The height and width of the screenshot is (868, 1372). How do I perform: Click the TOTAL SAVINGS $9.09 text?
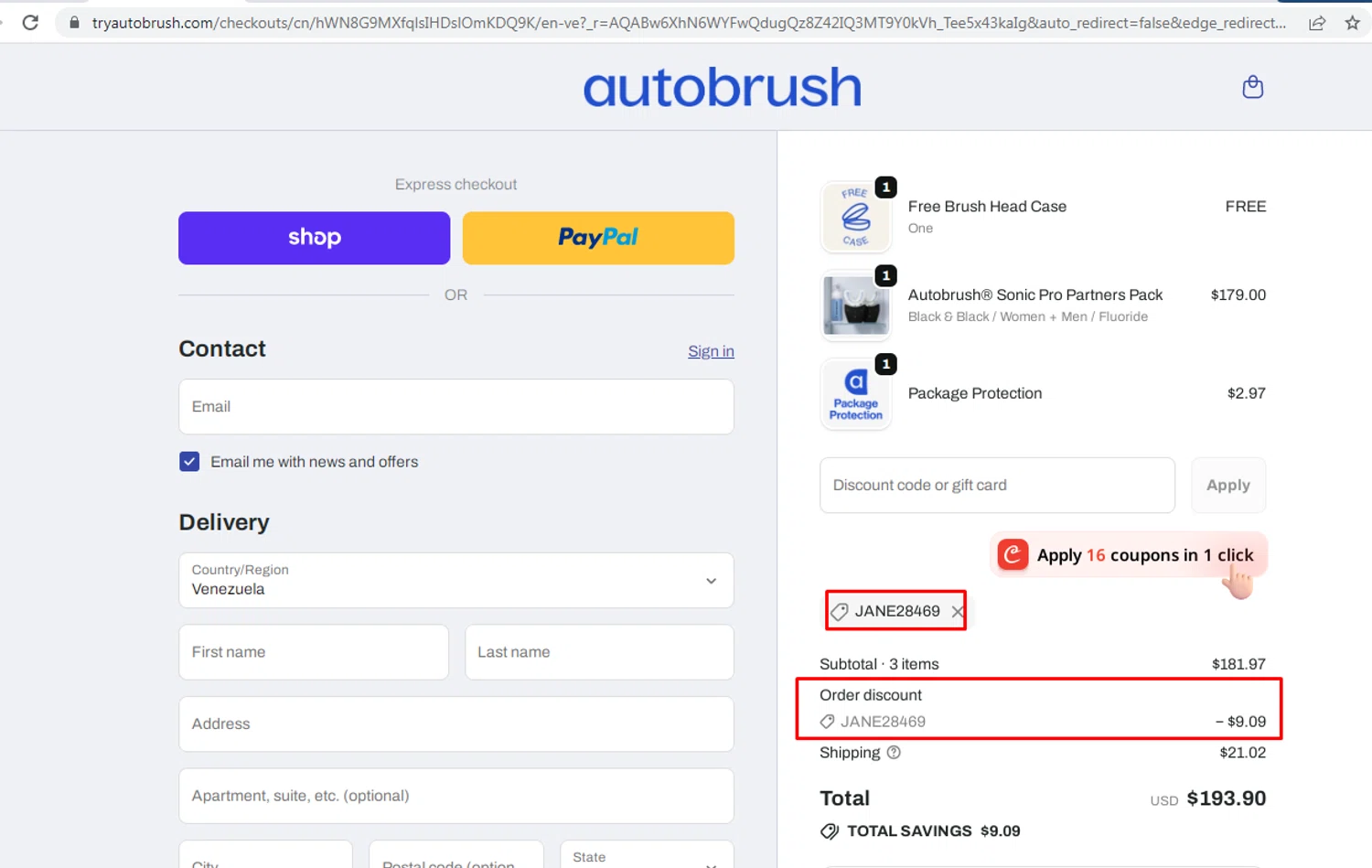(933, 831)
